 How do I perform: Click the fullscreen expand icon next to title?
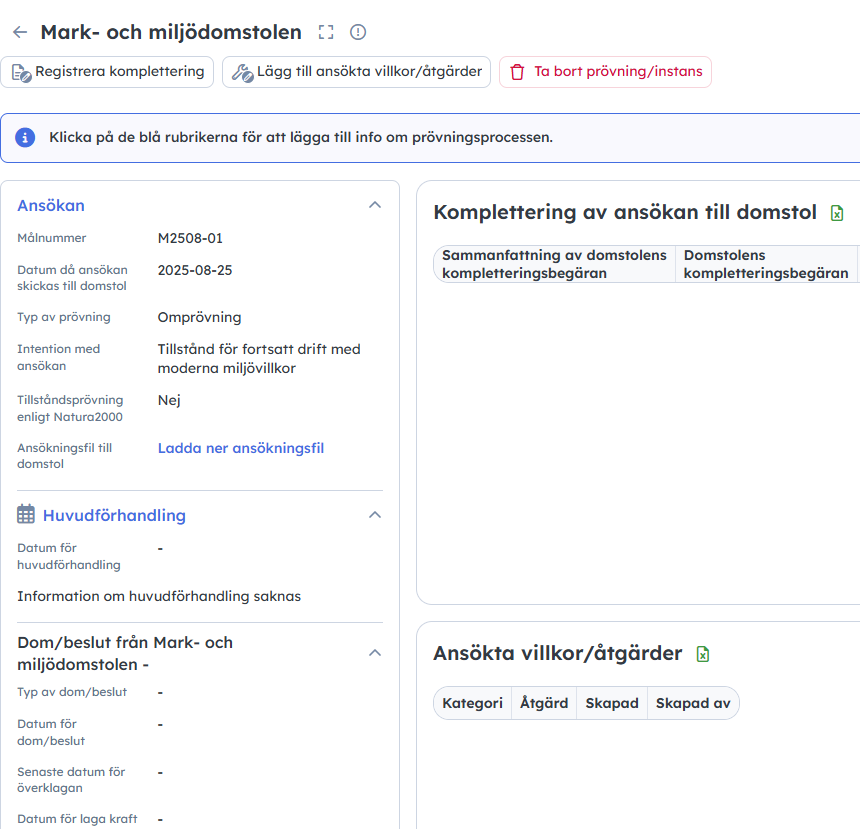coord(326,33)
